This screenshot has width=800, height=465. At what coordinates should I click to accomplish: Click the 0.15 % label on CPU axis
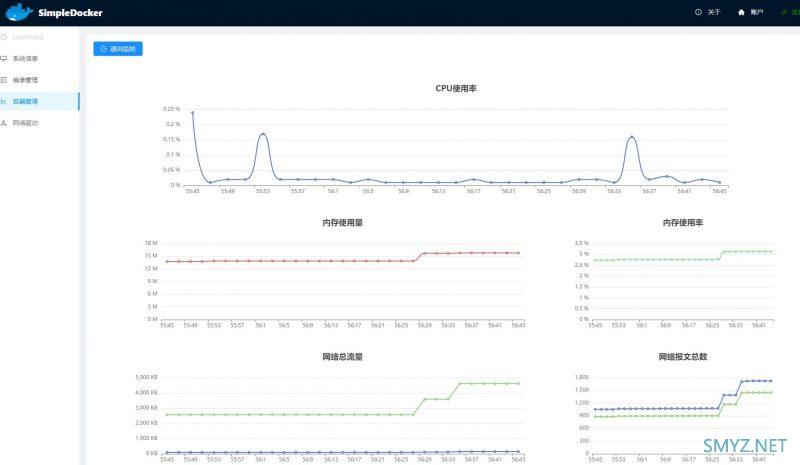[171, 139]
